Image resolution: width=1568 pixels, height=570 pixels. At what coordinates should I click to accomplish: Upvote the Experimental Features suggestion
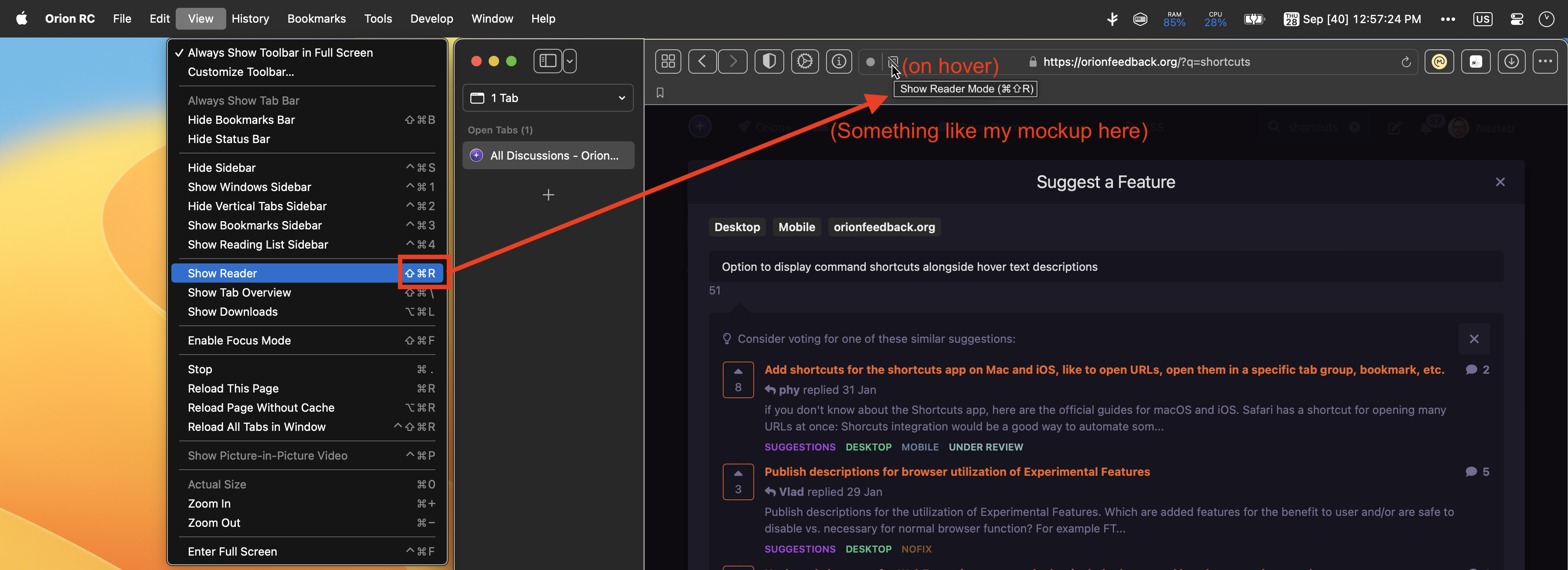pos(738,482)
